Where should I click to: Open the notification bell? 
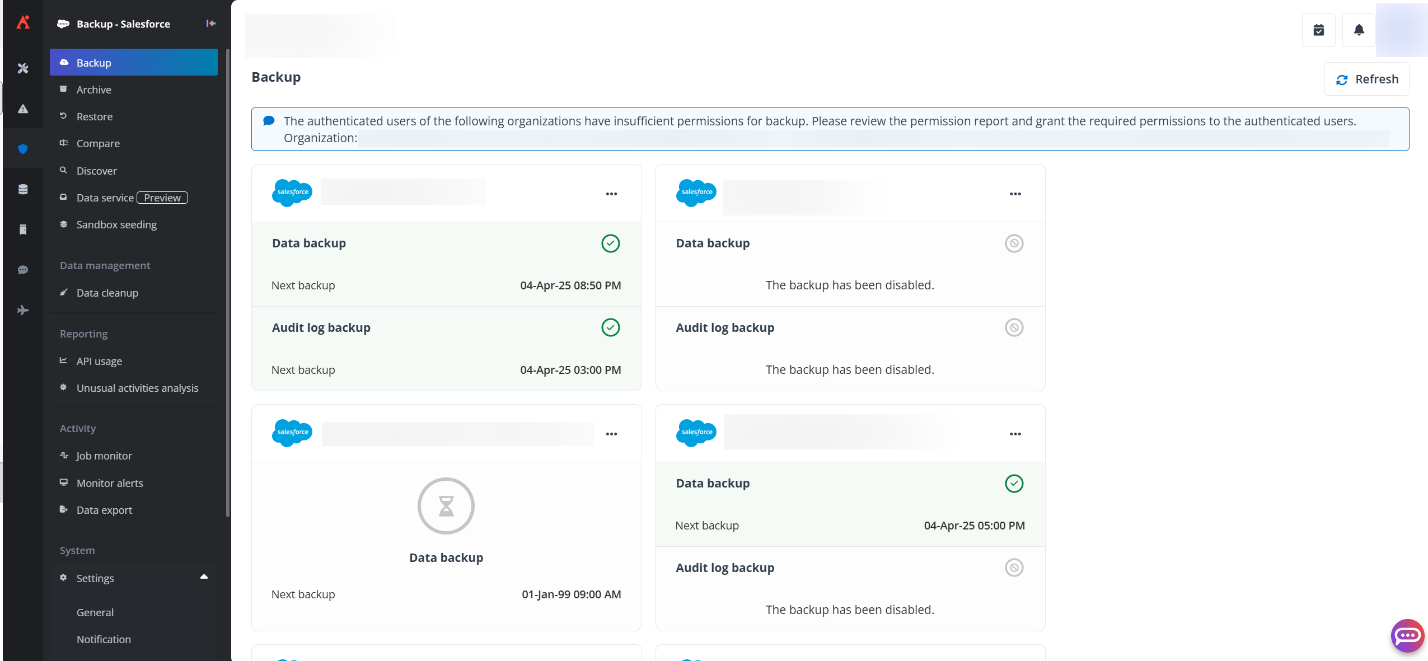[1358, 29]
